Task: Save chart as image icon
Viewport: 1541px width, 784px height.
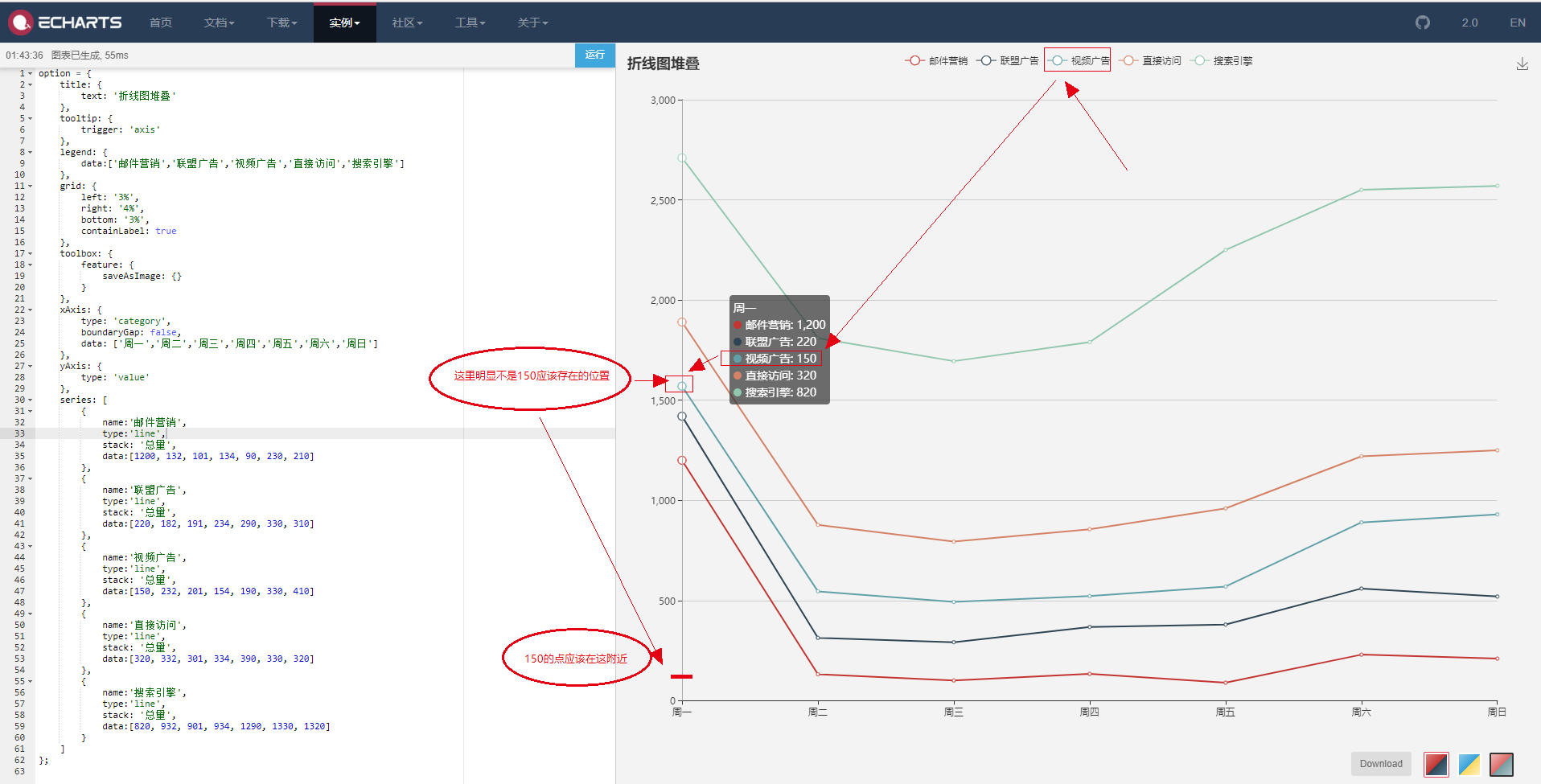Action: click(1522, 64)
